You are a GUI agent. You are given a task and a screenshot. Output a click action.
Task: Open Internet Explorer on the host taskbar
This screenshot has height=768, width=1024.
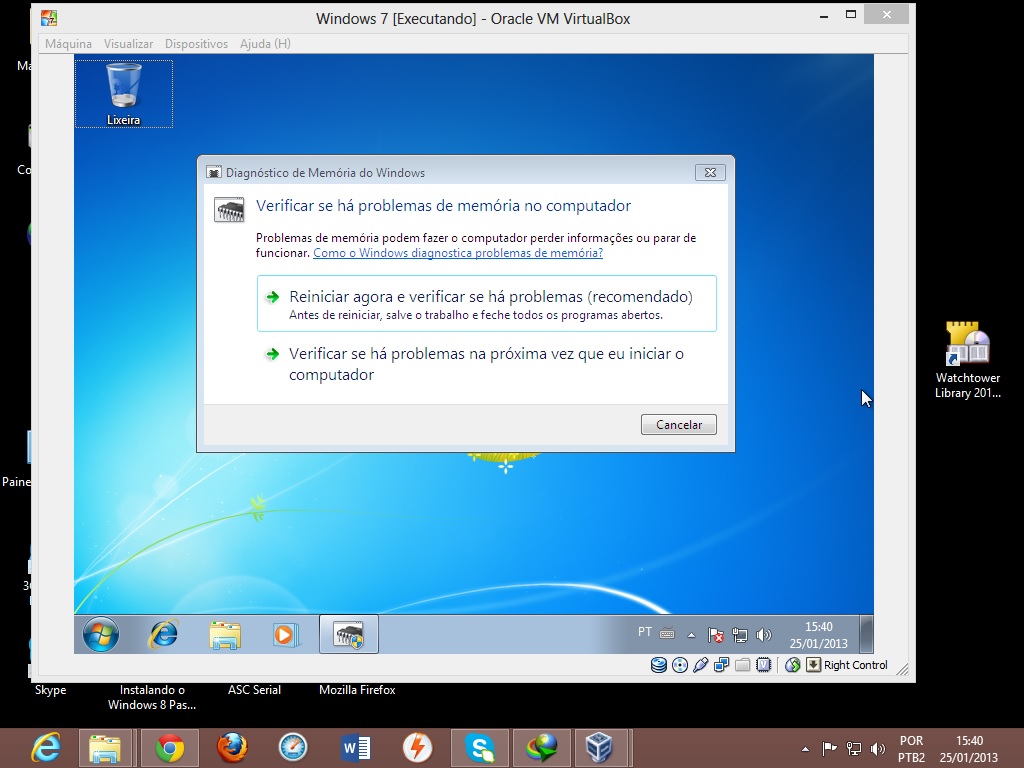46,748
